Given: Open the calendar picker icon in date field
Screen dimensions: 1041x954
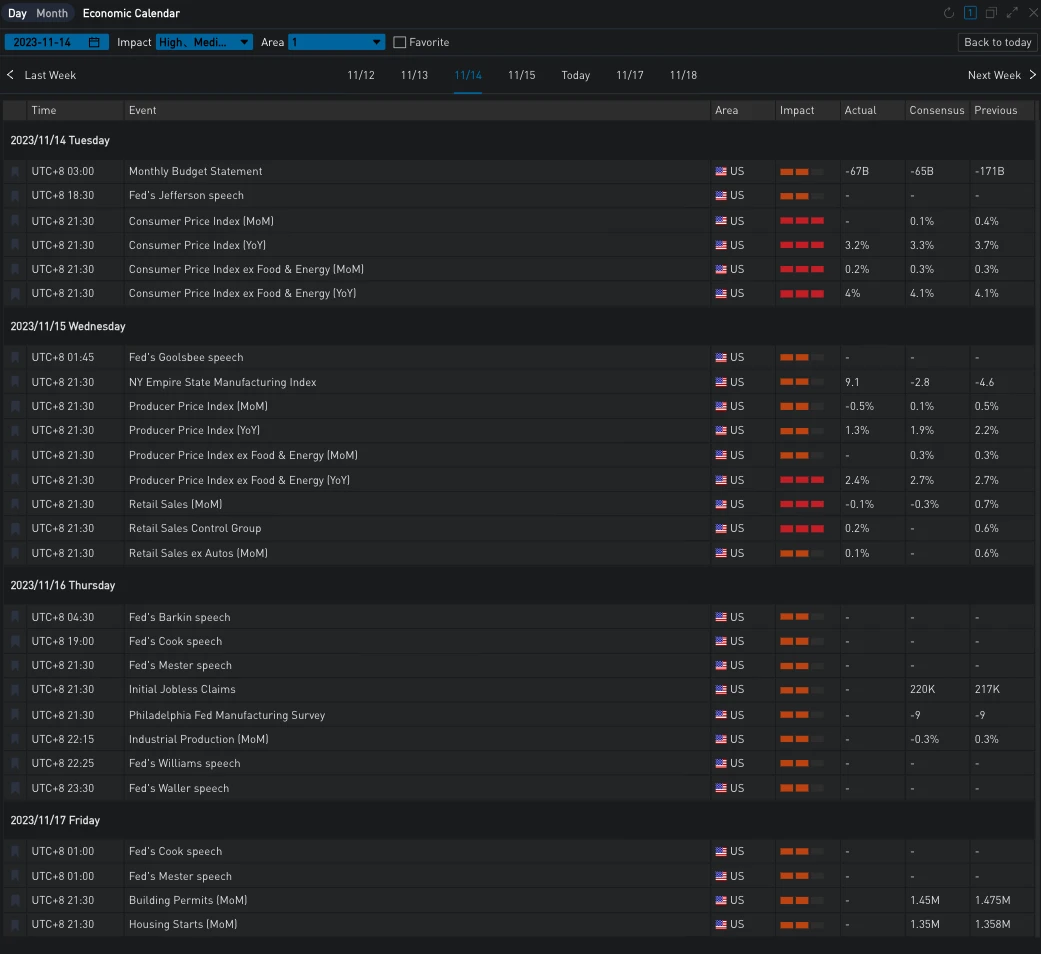Looking at the screenshot, I should coord(94,42).
